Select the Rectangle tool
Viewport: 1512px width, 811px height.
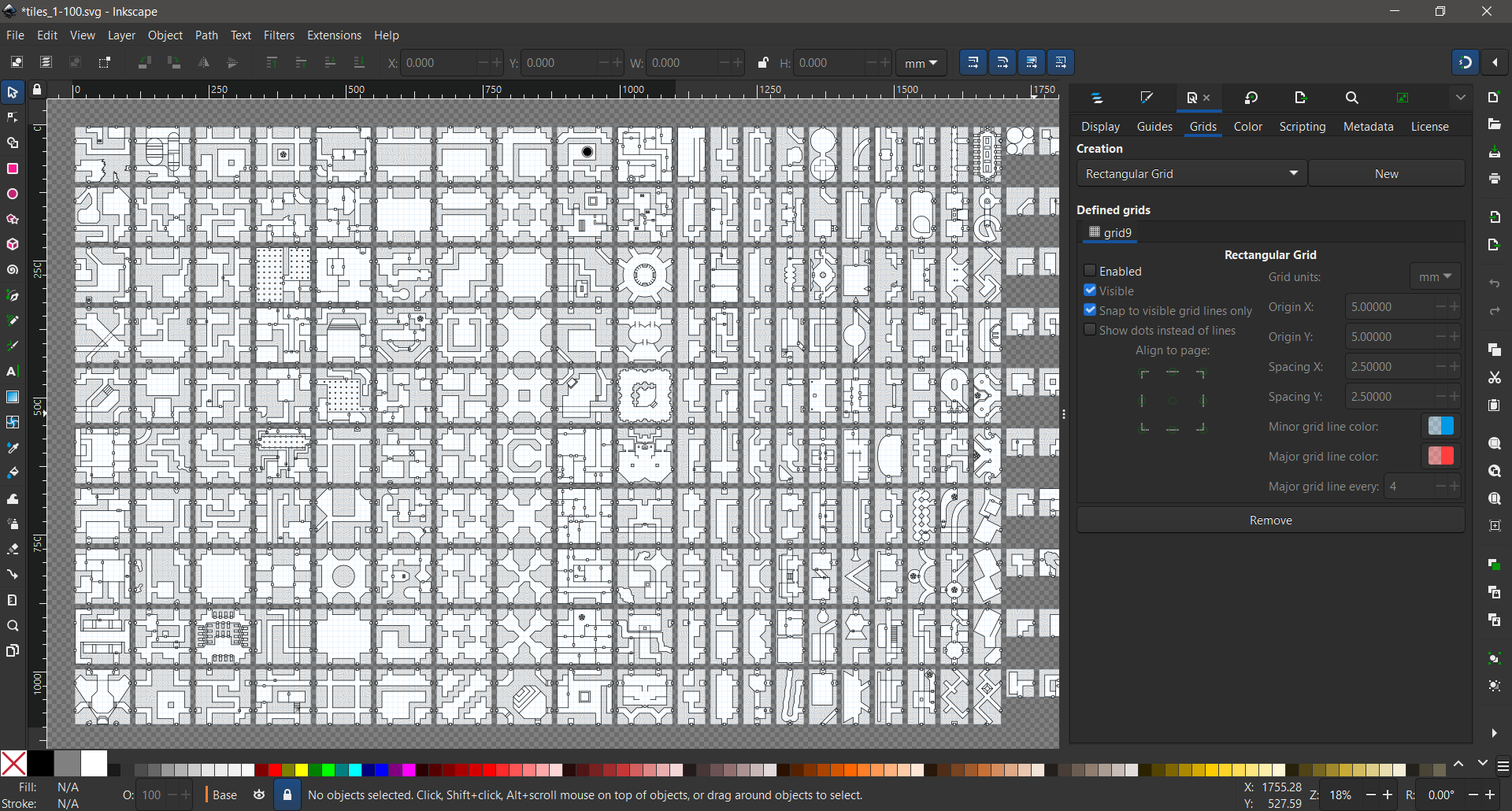click(13, 169)
